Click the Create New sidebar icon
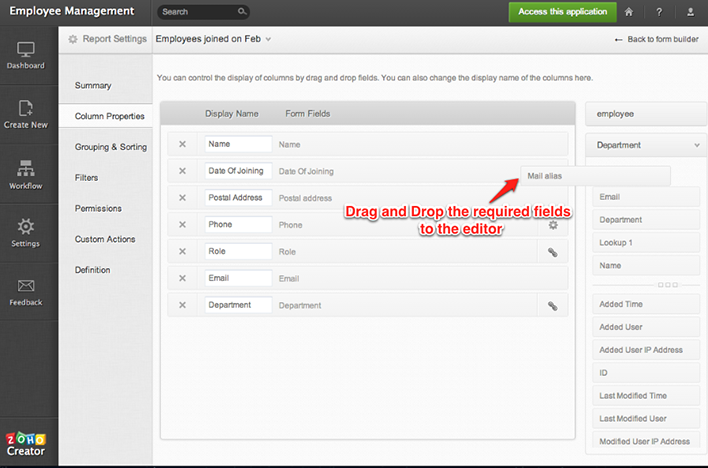Screen dimensions: 708x468 point(26,113)
